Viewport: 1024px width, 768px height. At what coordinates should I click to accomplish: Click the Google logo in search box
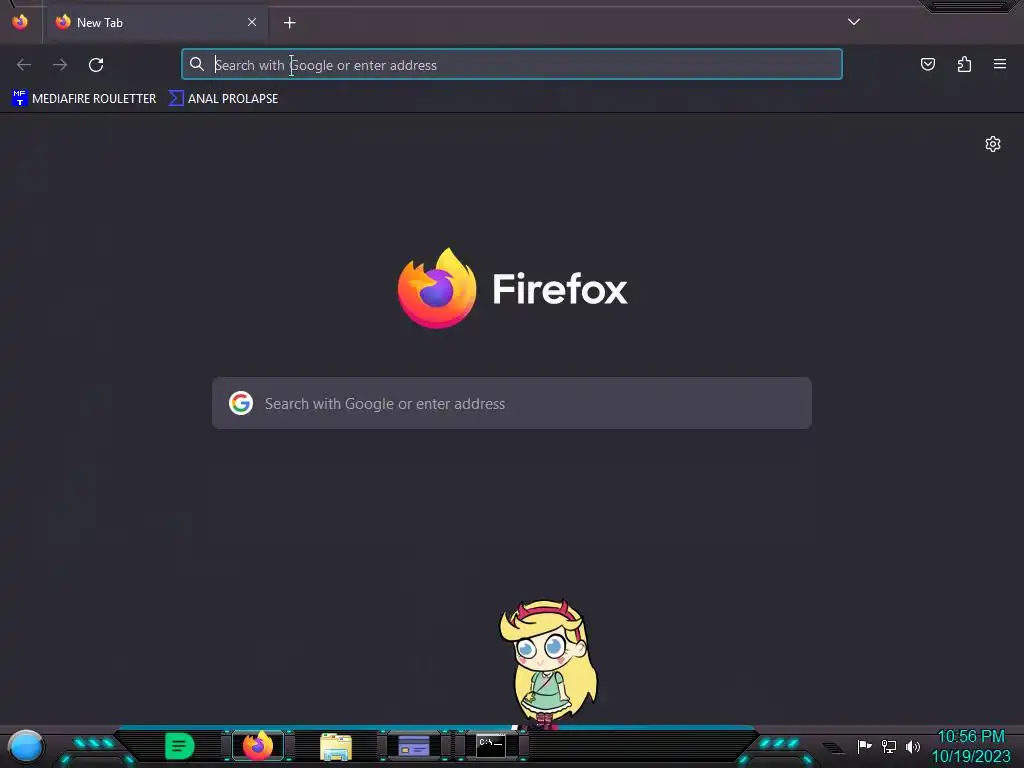(241, 403)
